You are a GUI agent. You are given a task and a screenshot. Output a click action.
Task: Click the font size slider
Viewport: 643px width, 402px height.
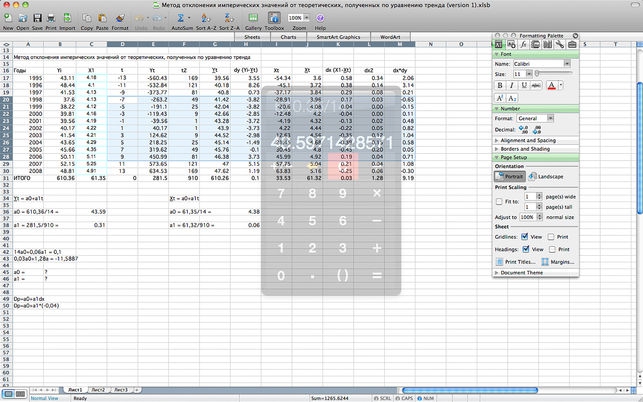point(554,73)
